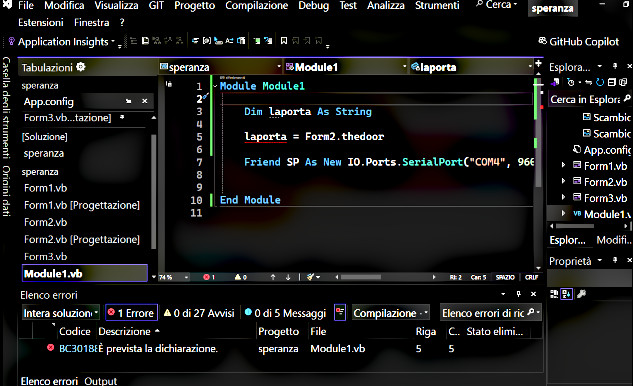Toggle SPAZIO indentation setting
Image resolution: width=633 pixels, height=386 pixels.
point(505,277)
